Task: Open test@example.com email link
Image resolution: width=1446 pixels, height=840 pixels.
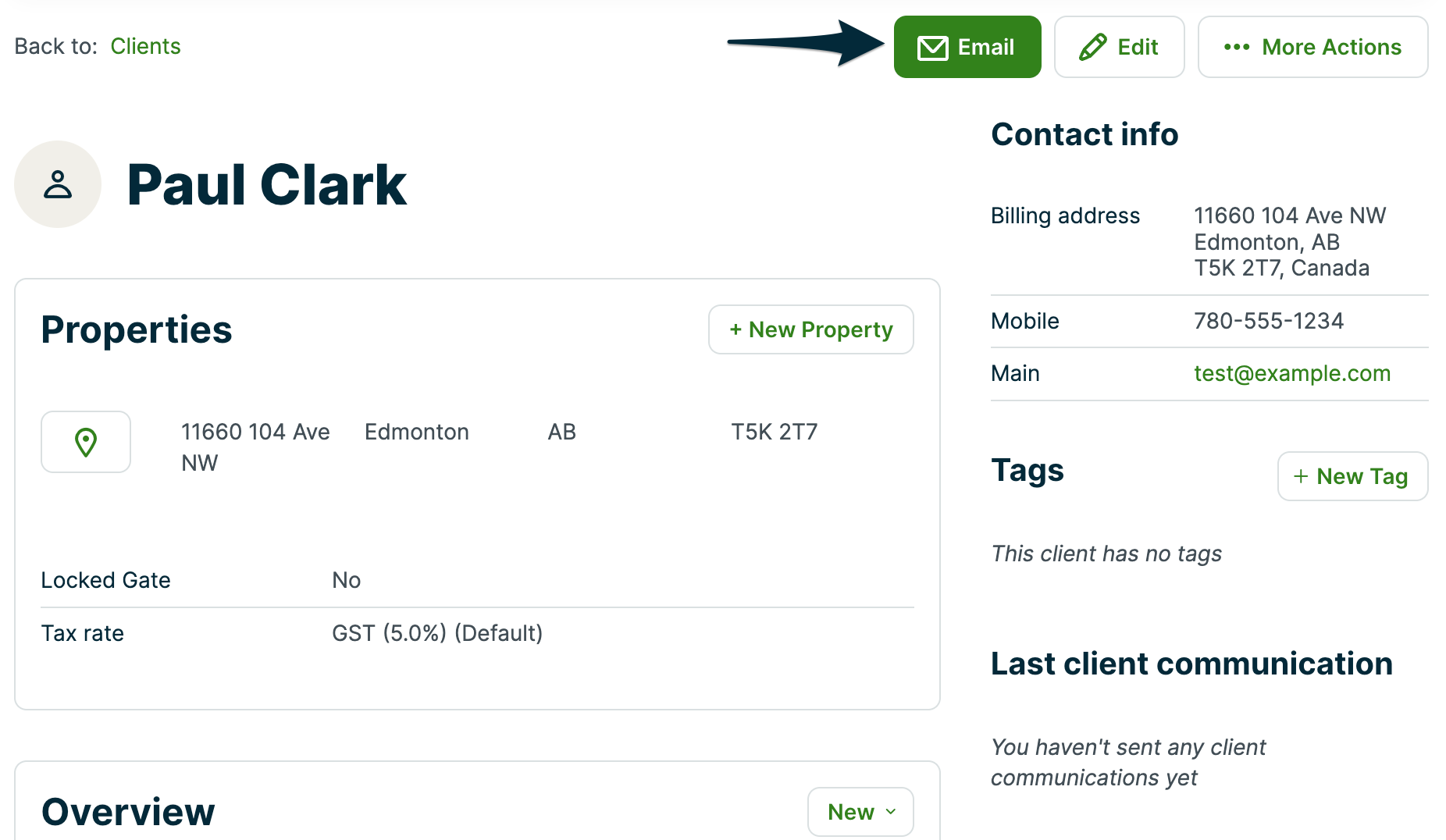Action: point(1291,373)
